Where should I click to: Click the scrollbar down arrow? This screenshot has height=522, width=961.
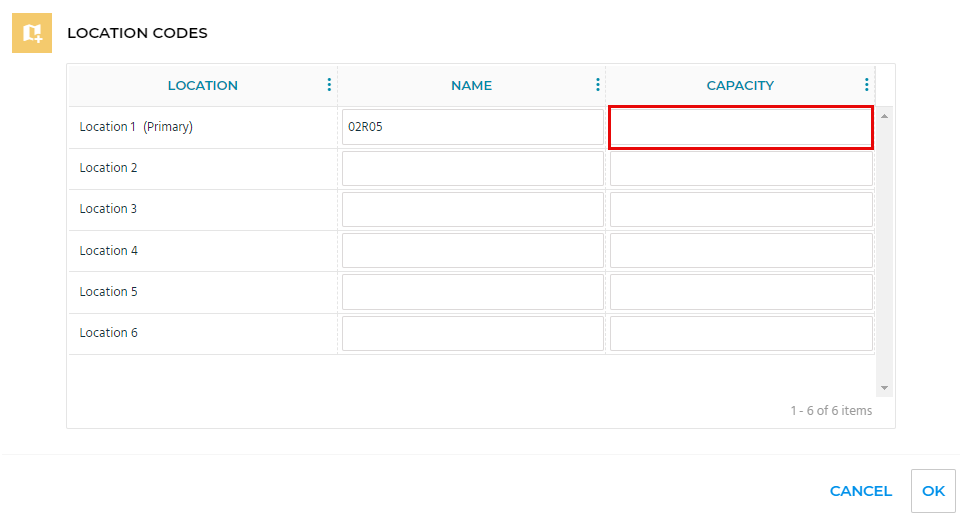[x=884, y=387]
